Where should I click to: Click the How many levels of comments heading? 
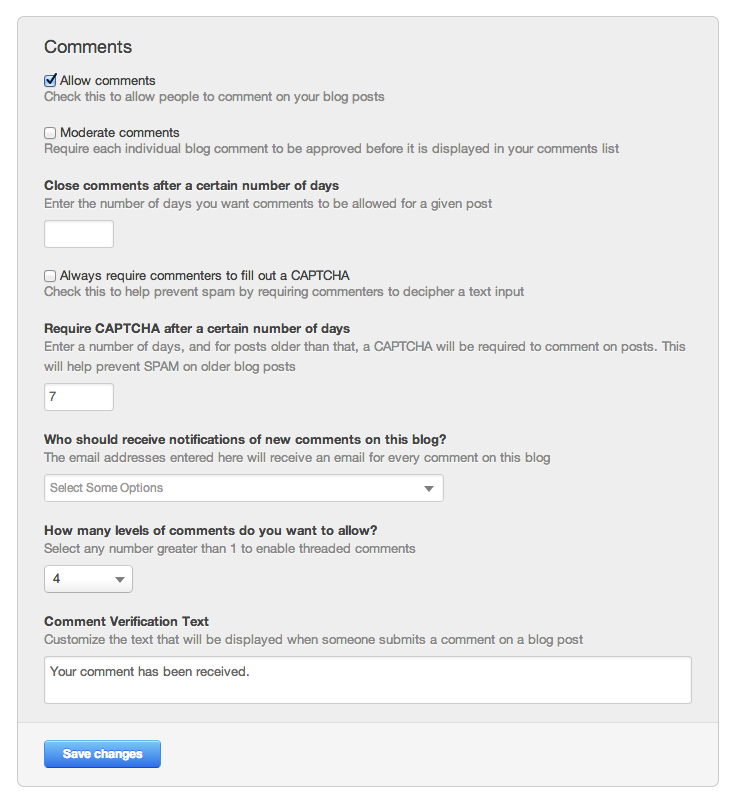210,530
